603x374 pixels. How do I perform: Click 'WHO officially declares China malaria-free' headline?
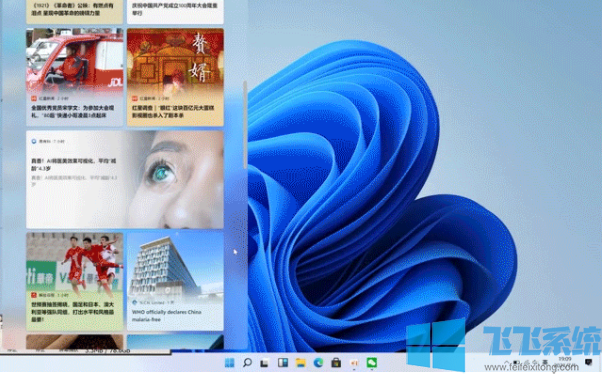coord(167,316)
